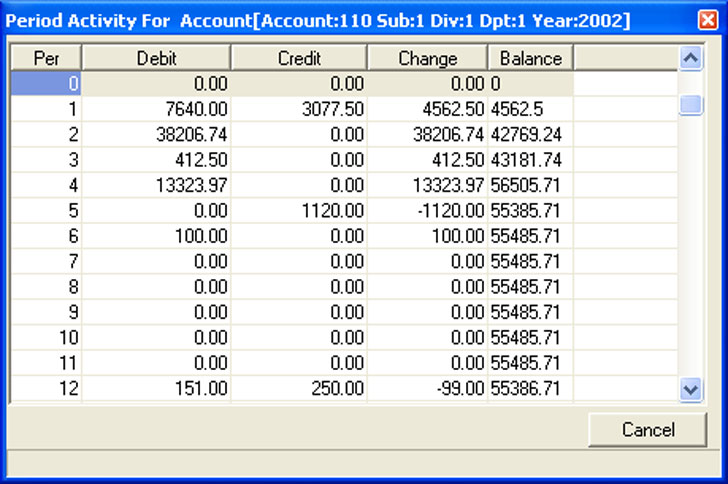The image size is (728, 484).
Task: Select period 3 row number
Action: pyautogui.click(x=46, y=160)
